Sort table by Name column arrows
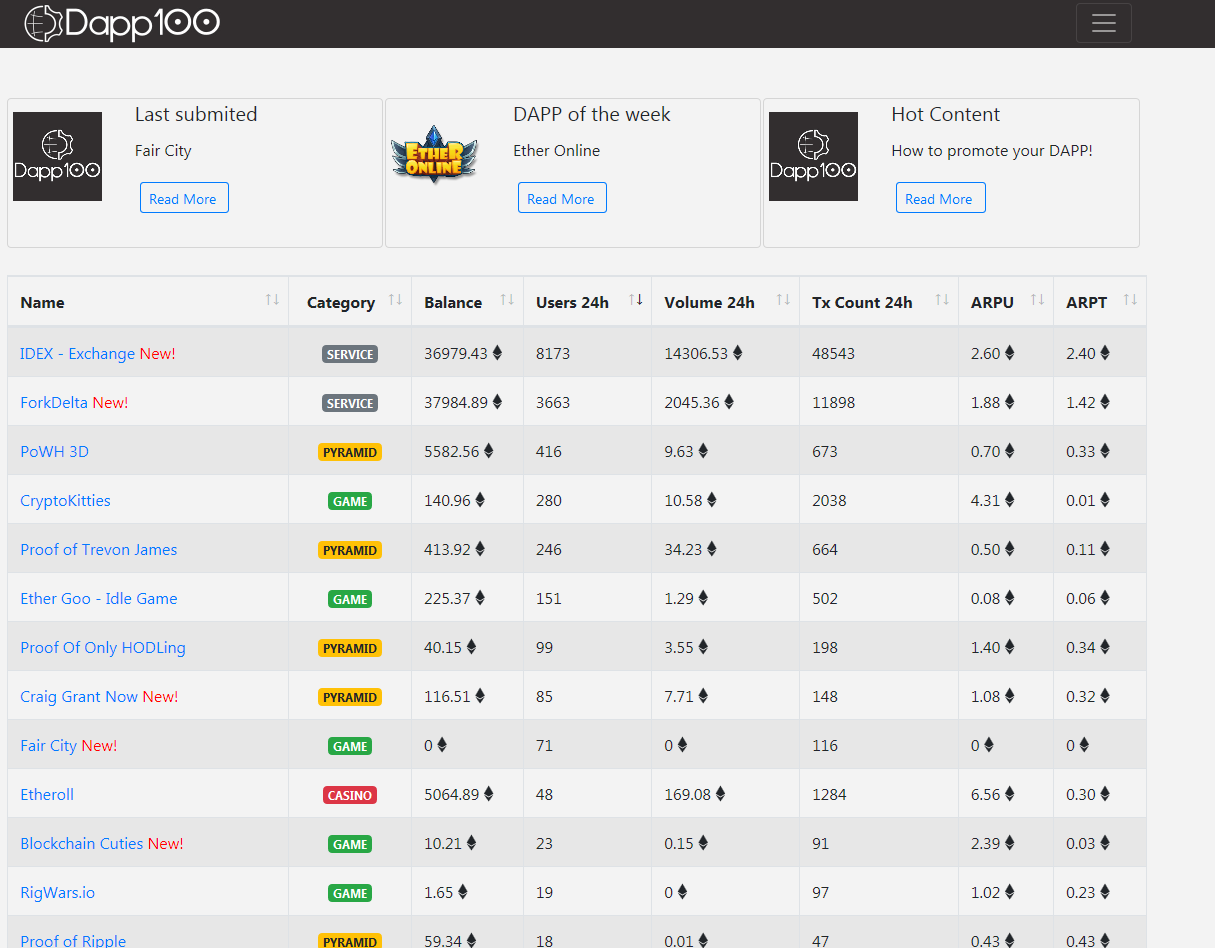This screenshot has height=948, width=1215. point(272,300)
